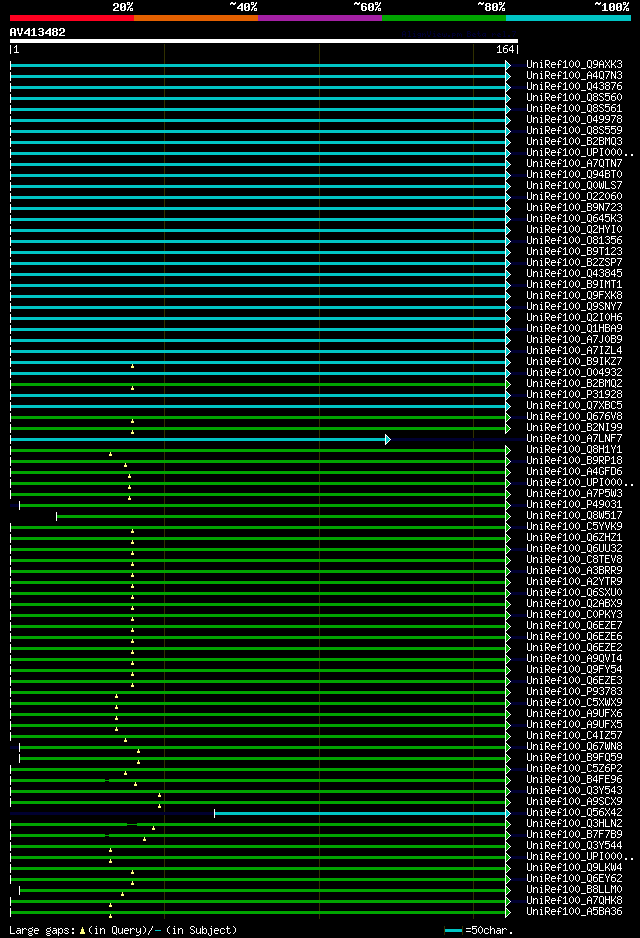Click the green alignment bar for Q8W517

[x=281, y=516]
